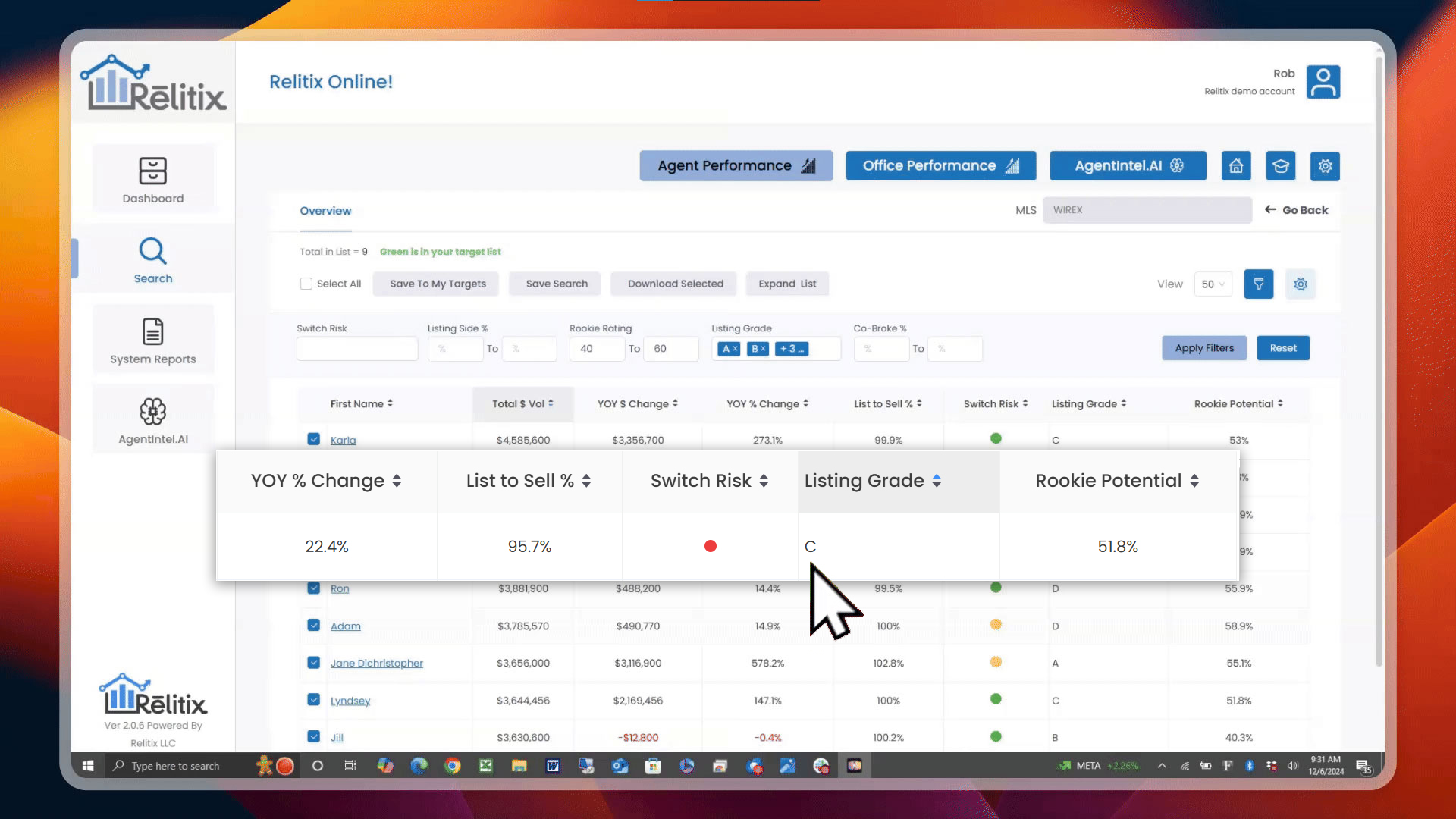The width and height of the screenshot is (1456, 819).
Task: Open the notification center icon
Action: [x=1363, y=767]
